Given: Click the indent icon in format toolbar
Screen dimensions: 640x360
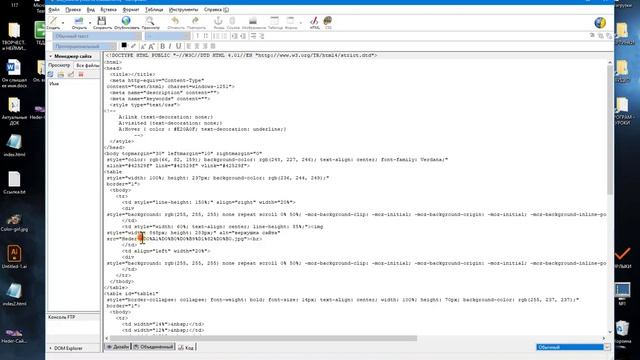Looking at the screenshot, I should [x=243, y=36].
